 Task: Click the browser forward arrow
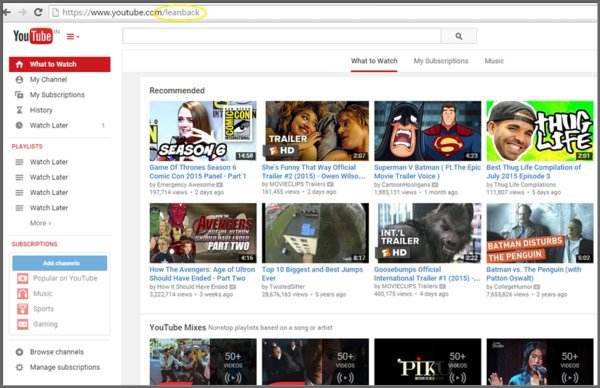[x=23, y=13]
